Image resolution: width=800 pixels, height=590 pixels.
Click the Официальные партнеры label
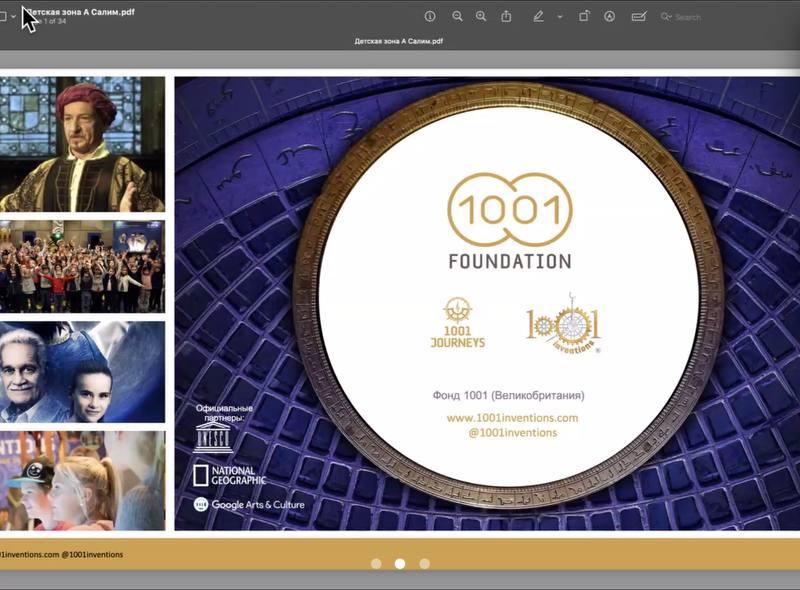(224, 413)
